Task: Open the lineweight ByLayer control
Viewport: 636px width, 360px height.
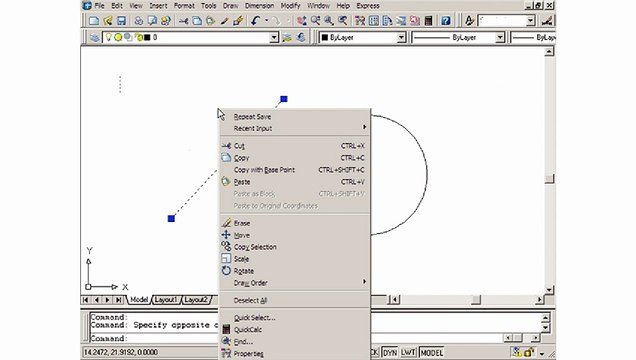Action: pyautogui.click(x=533, y=37)
